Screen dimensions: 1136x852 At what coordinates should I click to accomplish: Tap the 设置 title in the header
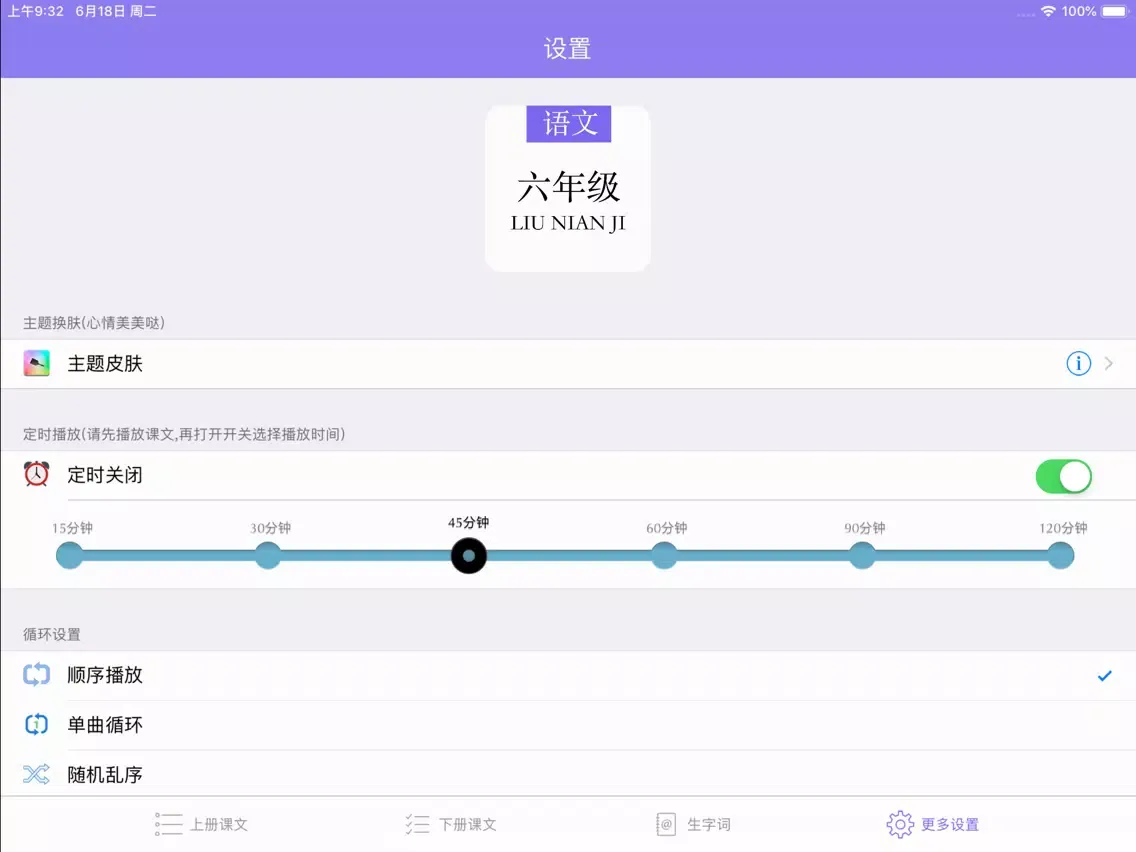tap(567, 49)
